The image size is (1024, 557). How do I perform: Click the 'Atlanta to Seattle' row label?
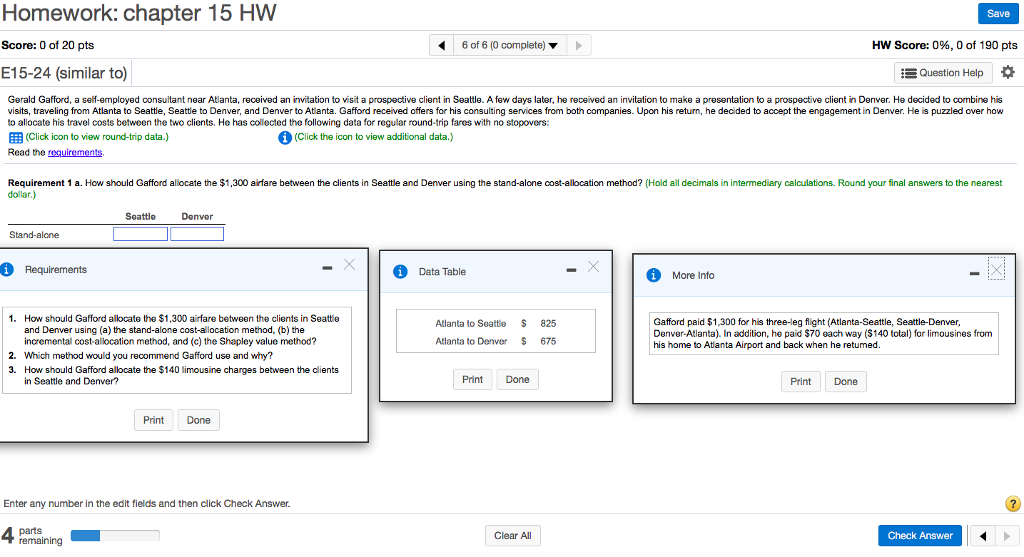click(x=471, y=323)
